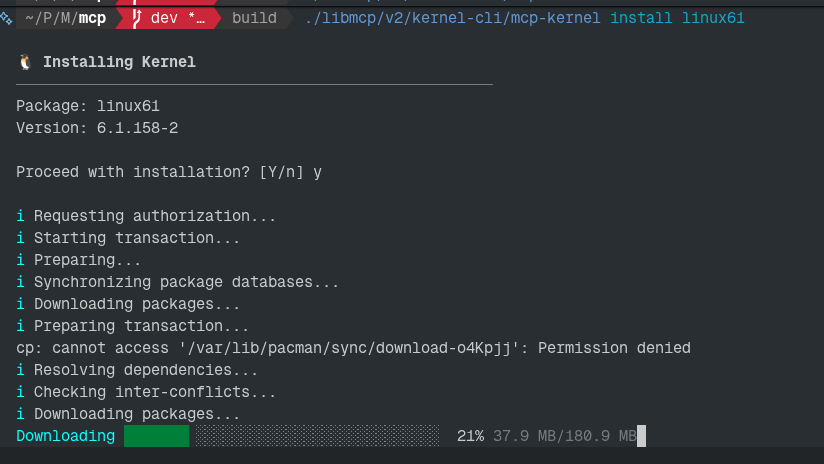The image size is (824, 464).
Task: Click info icon before Requesting authorization
Action: coord(20,216)
